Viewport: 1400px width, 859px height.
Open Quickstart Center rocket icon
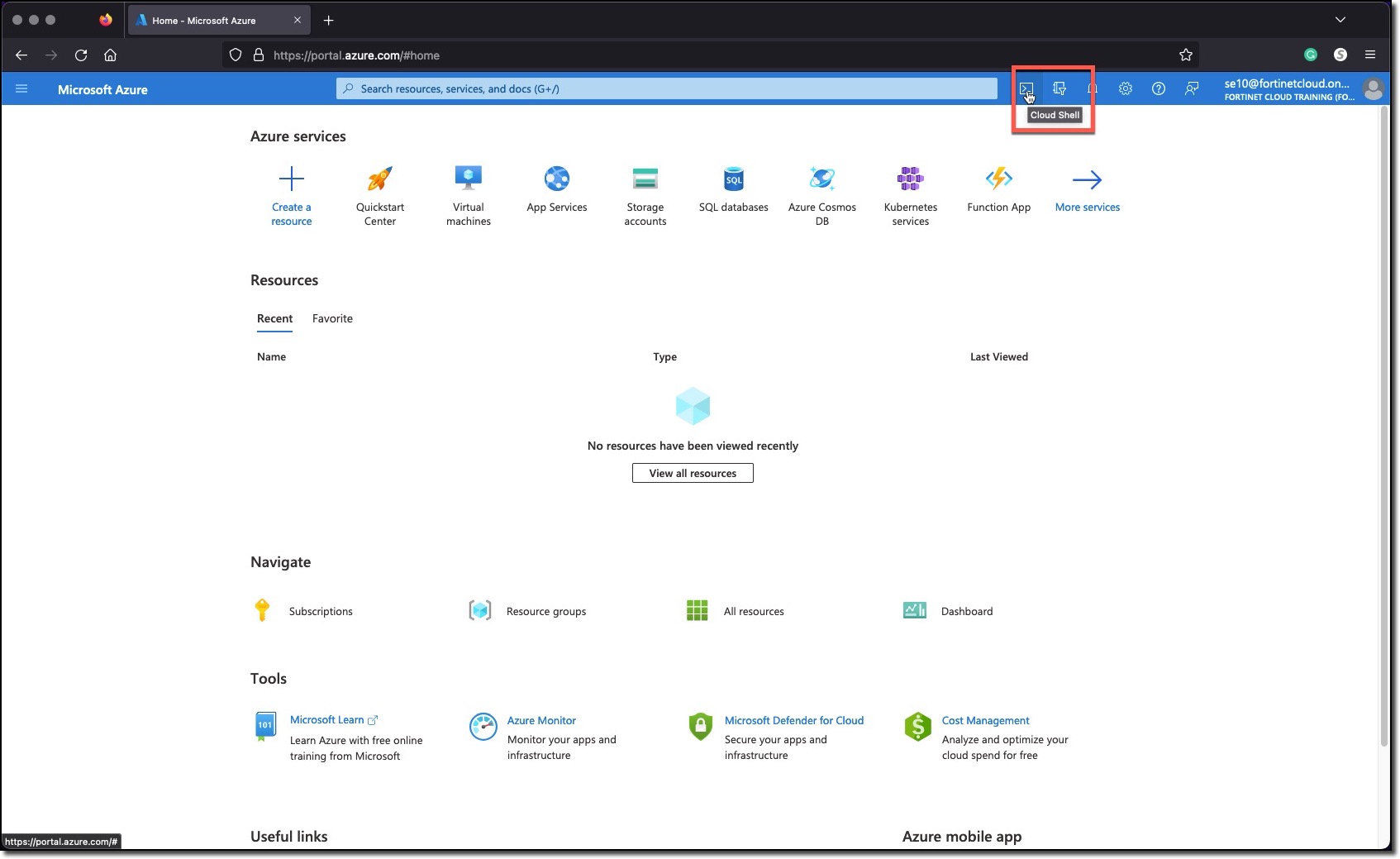[380, 179]
